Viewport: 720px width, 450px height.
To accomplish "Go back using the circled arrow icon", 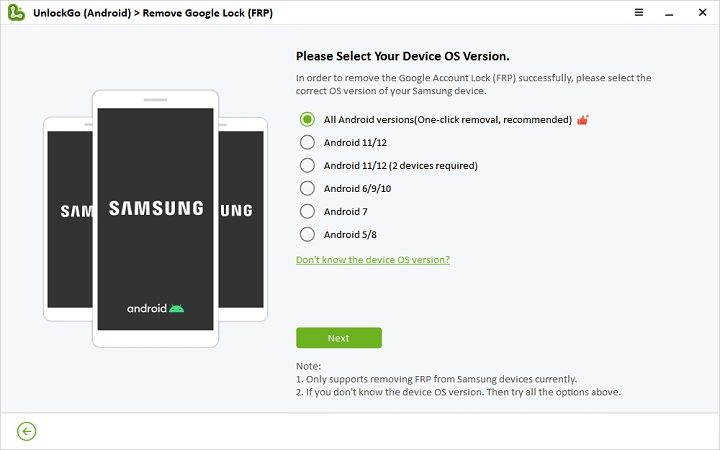I will 27,431.
